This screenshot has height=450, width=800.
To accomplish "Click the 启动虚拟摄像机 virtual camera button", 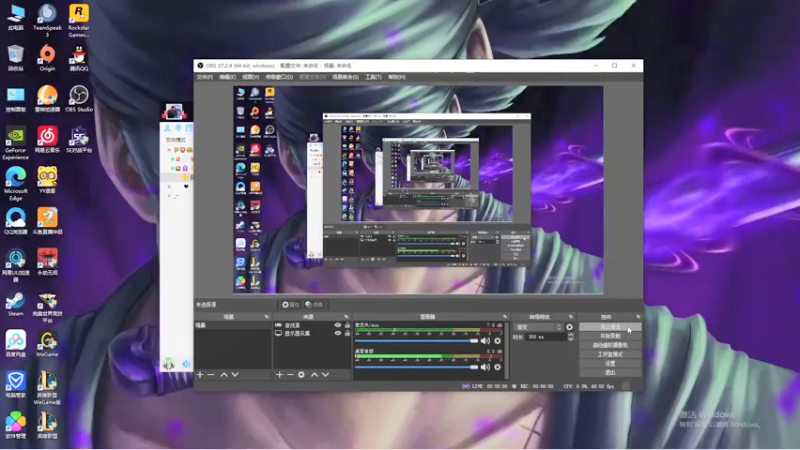I will (x=610, y=345).
